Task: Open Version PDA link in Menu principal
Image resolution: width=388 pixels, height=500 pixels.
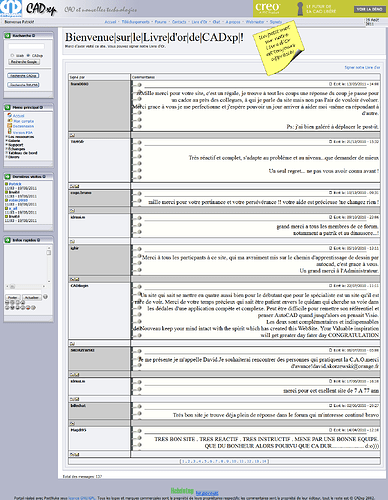Action: [x=23, y=132]
